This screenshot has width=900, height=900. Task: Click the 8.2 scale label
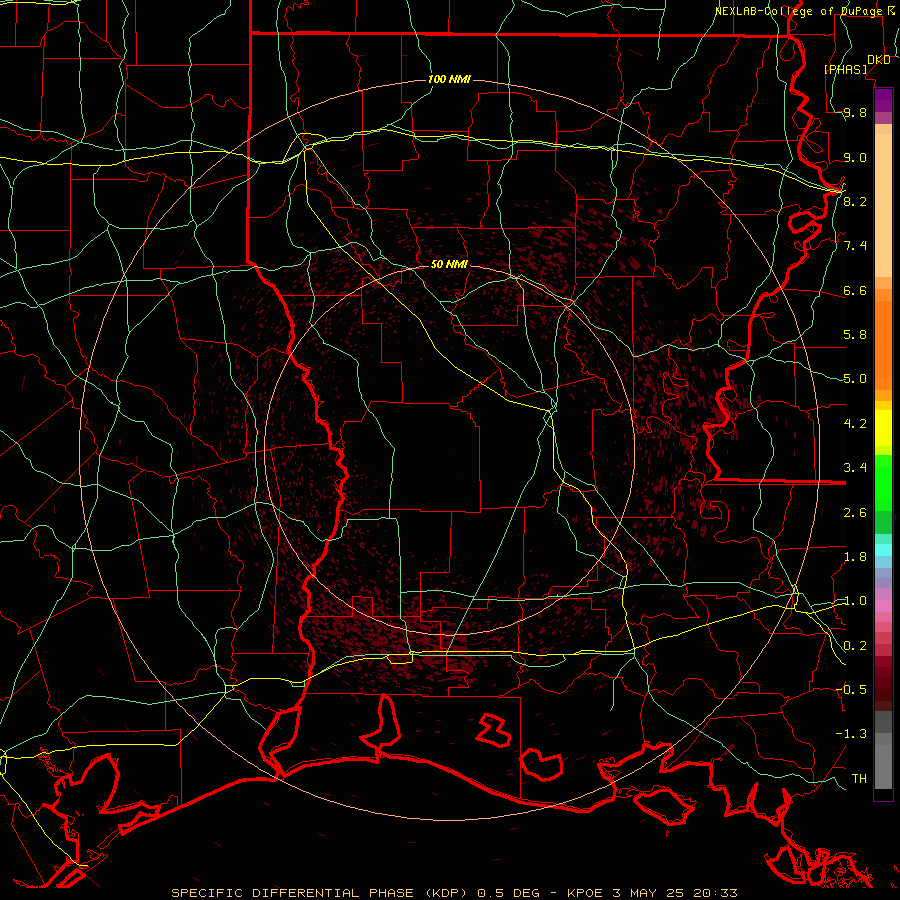click(x=855, y=201)
